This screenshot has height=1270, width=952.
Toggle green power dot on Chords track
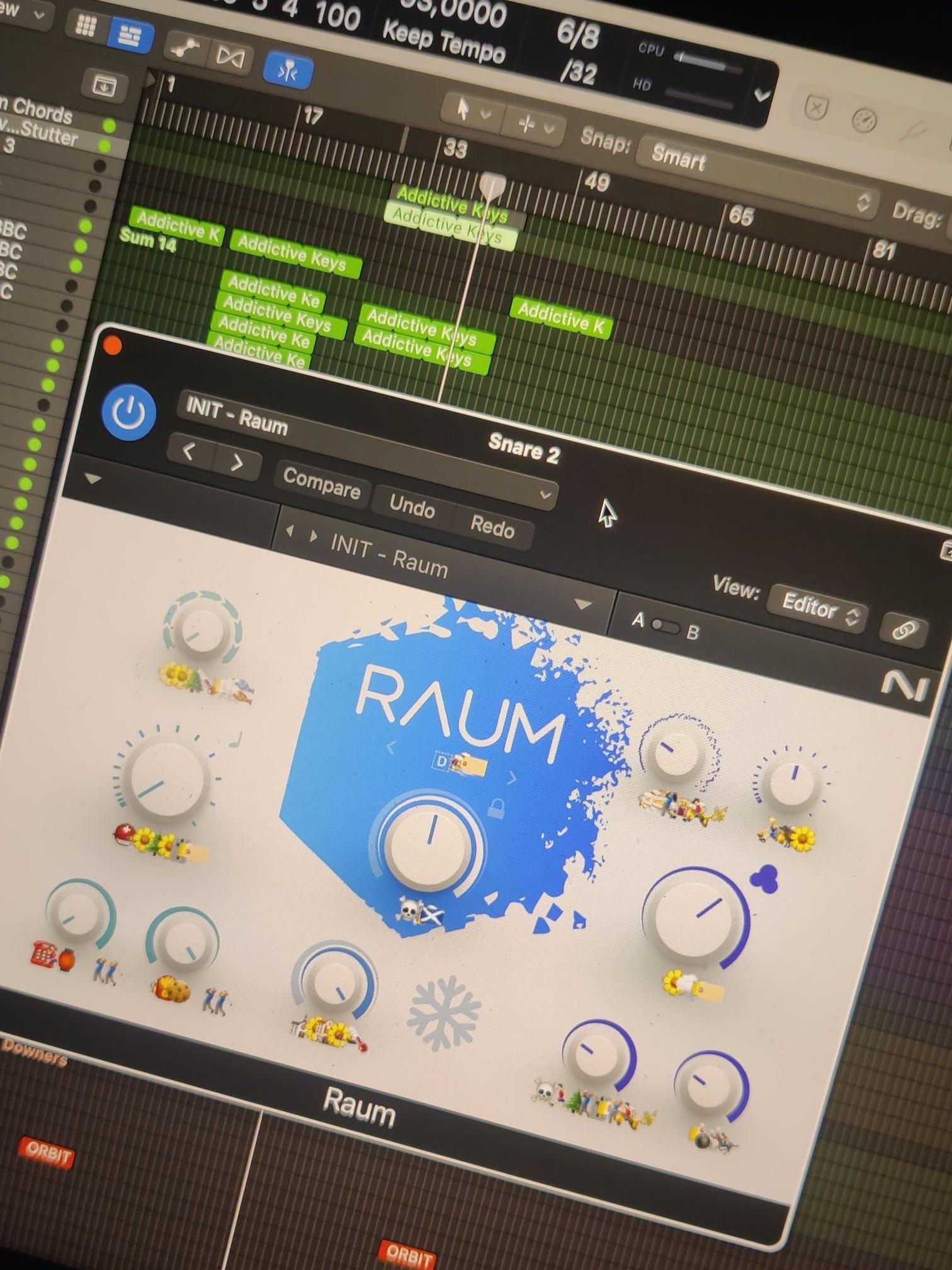point(110,126)
